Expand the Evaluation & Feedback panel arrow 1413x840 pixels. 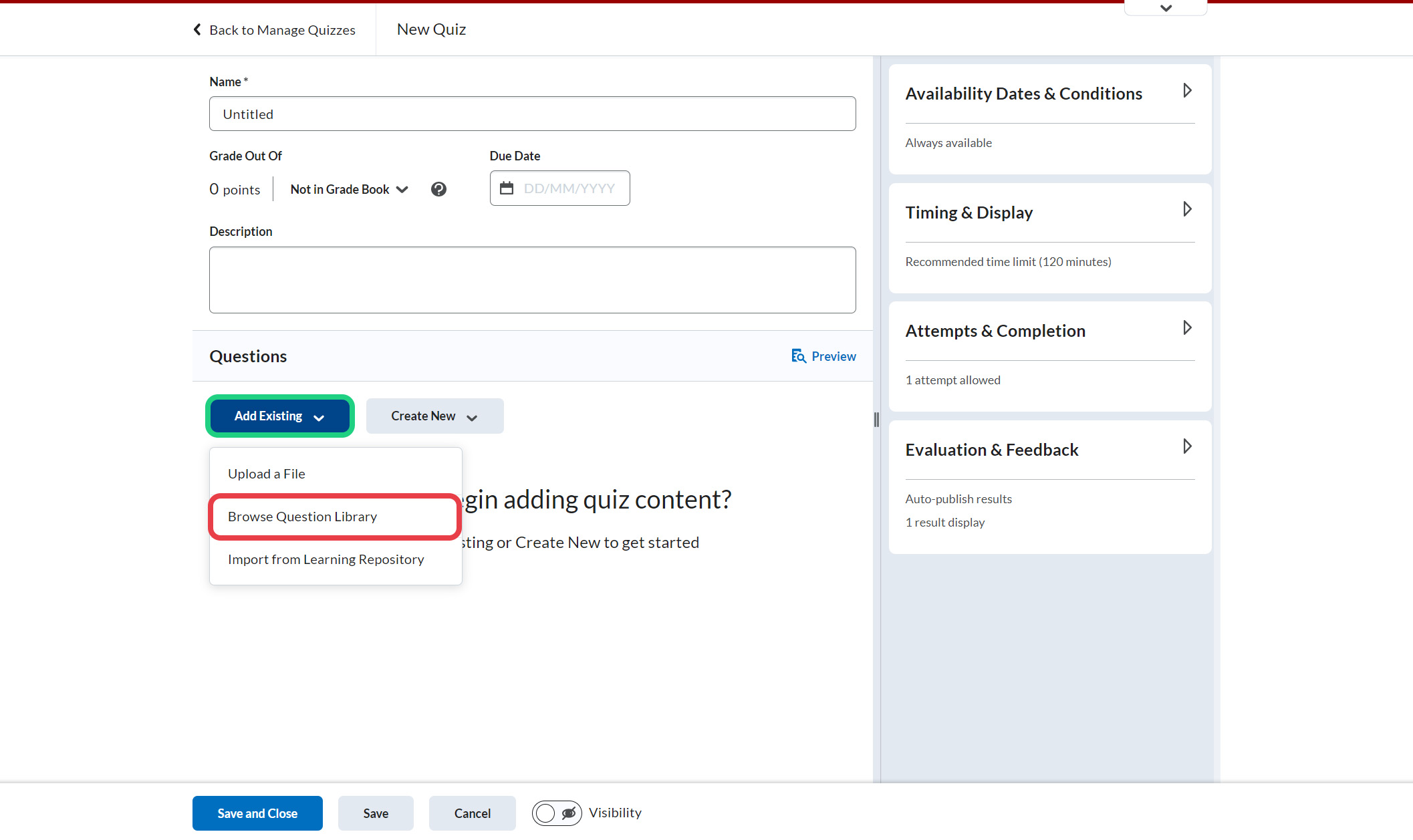(1187, 446)
